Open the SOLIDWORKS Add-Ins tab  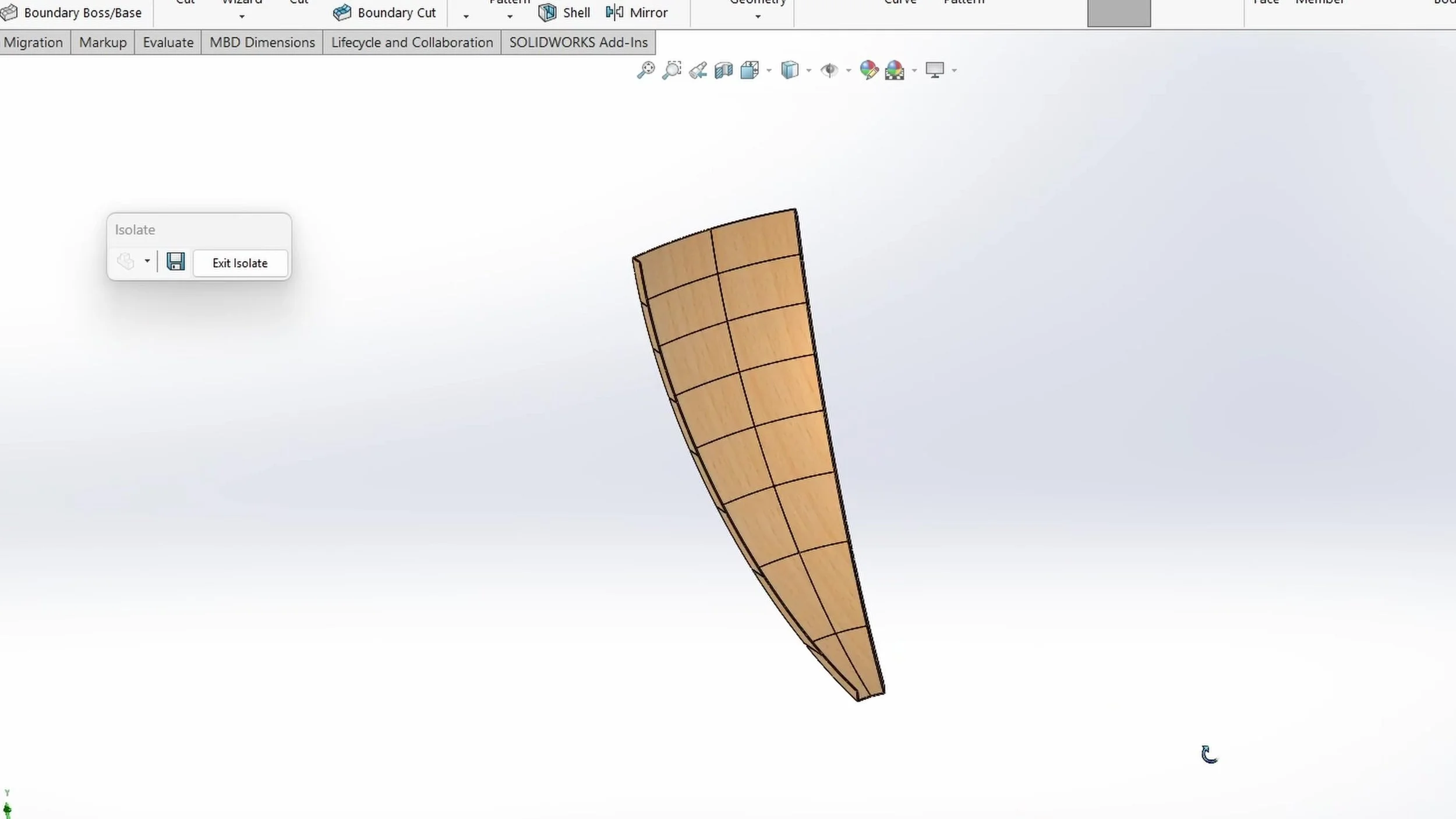578,43
